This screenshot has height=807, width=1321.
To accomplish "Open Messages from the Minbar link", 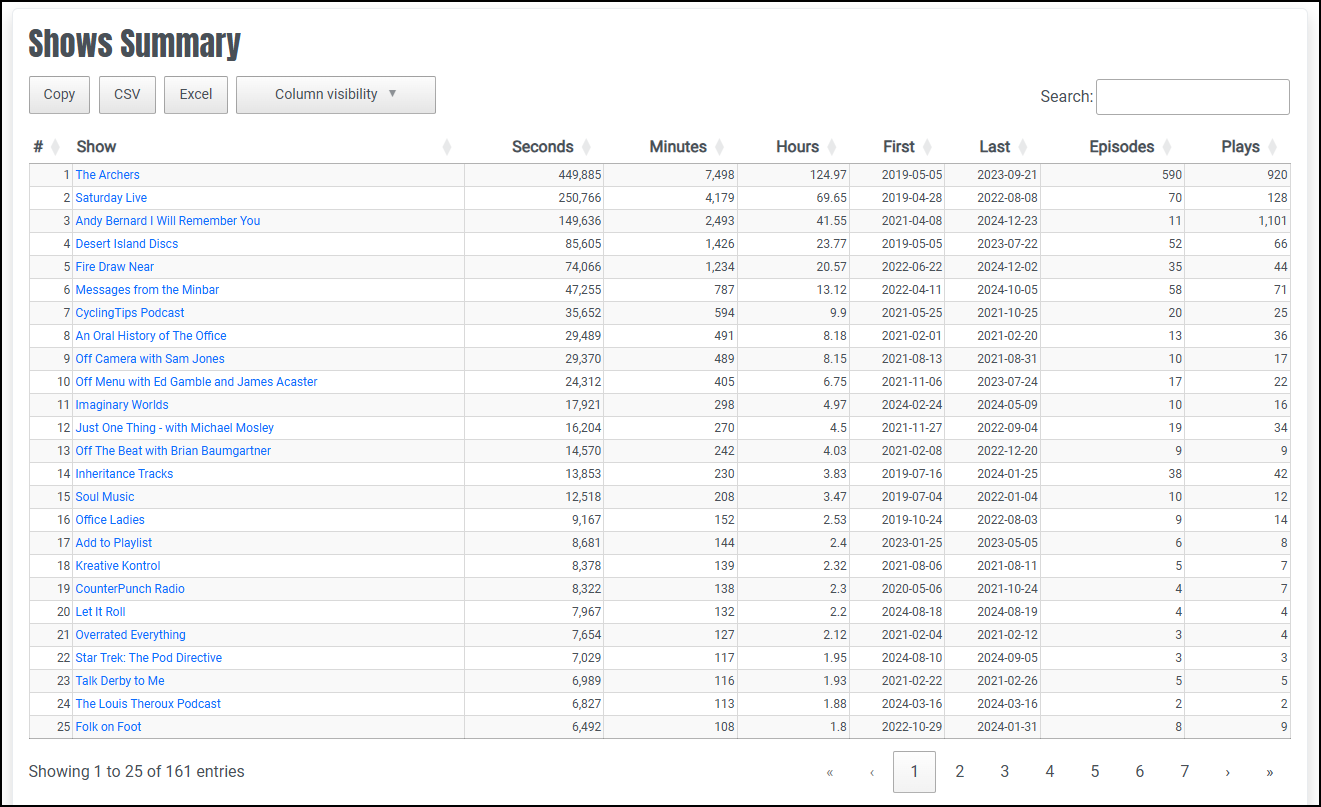I will 147,290.
